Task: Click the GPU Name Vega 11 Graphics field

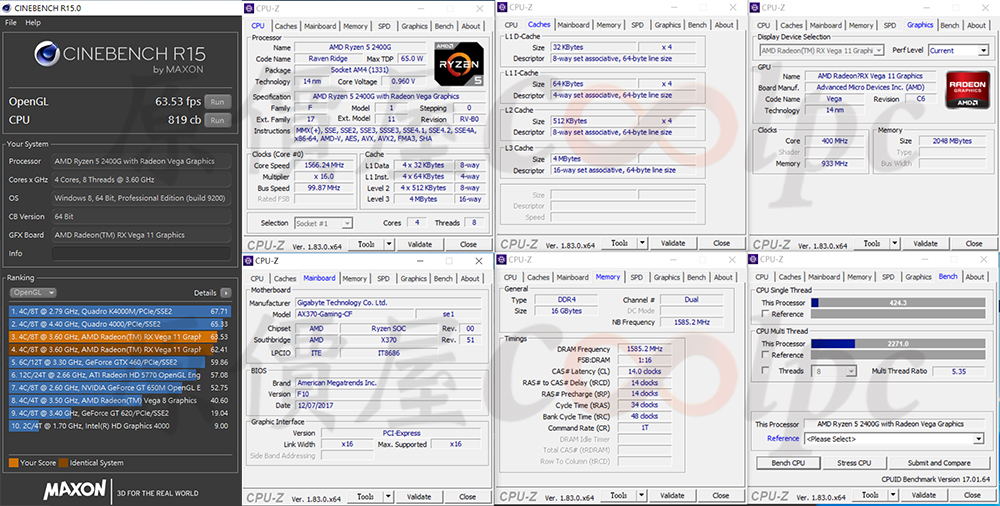Action: coord(871,76)
